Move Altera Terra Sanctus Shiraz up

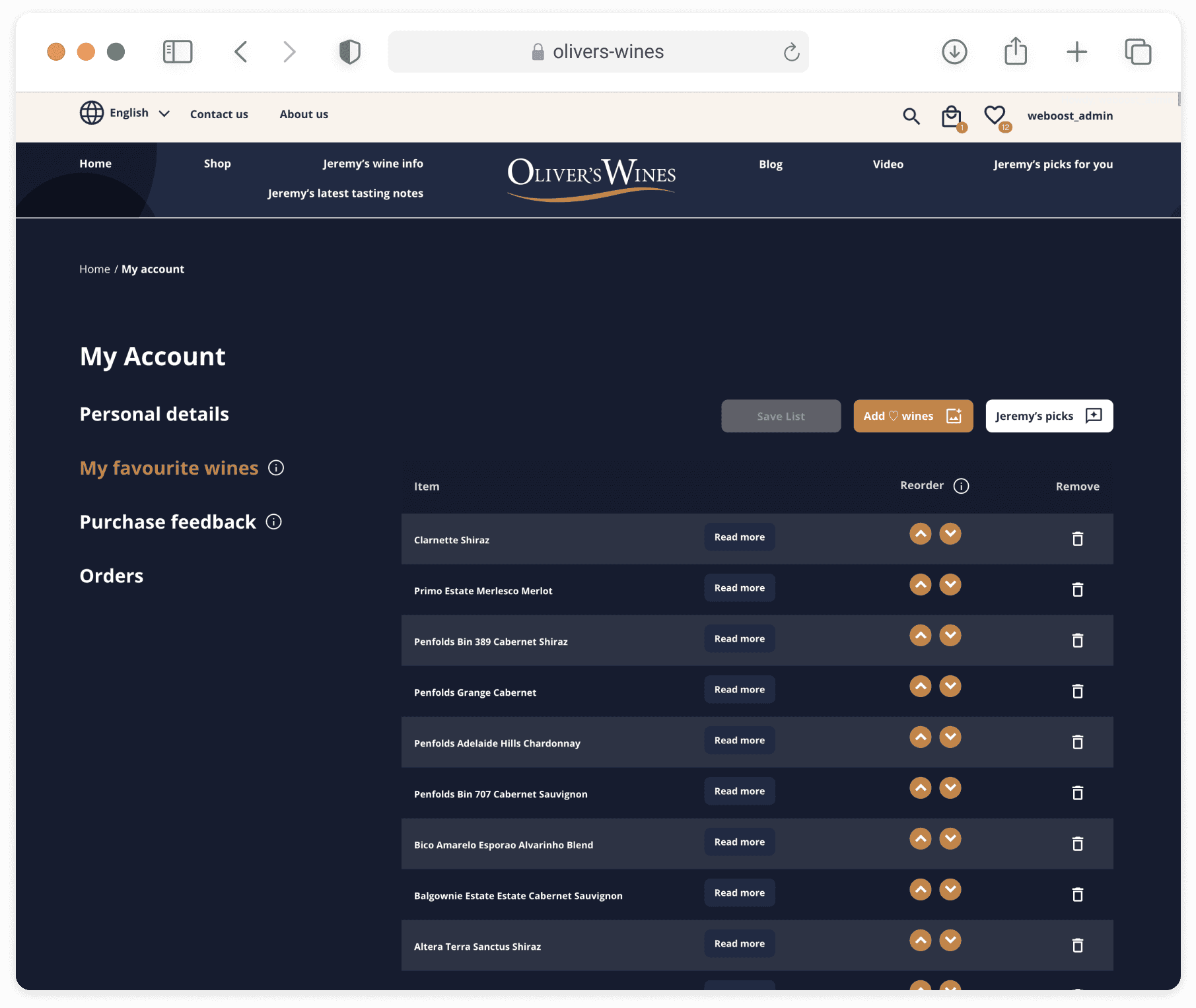coord(921,940)
